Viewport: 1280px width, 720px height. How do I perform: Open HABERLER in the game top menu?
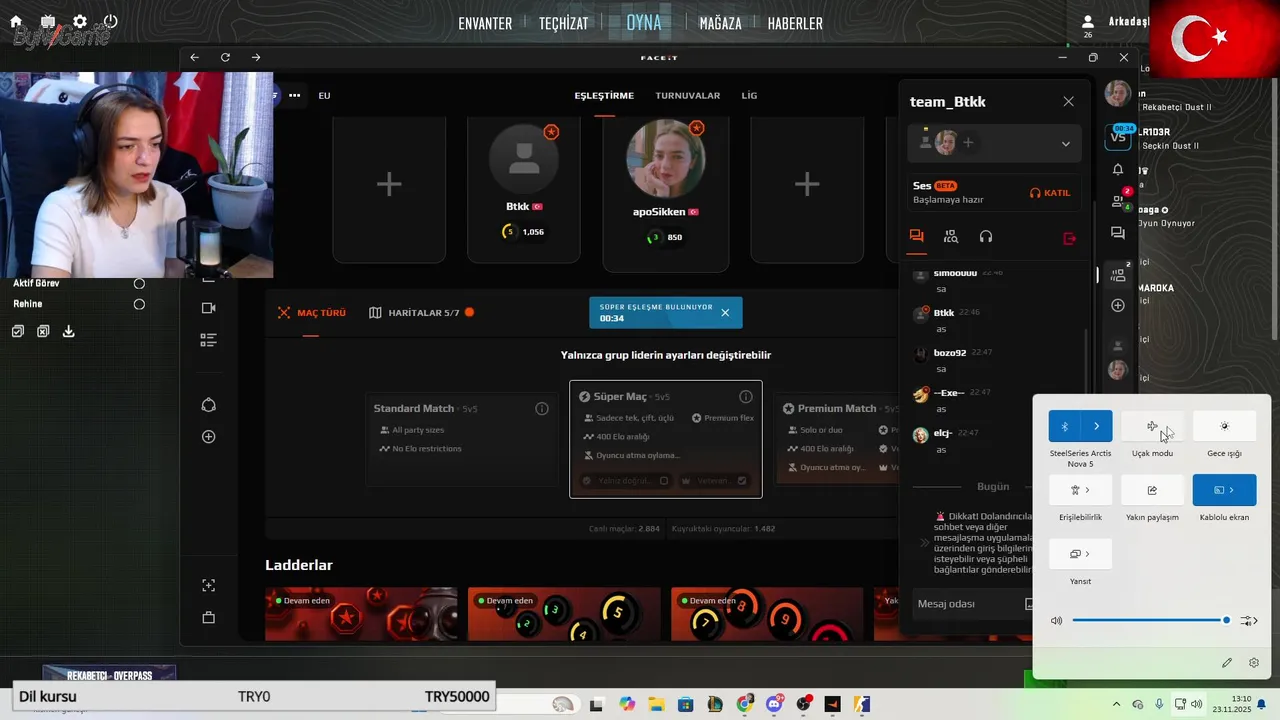click(795, 23)
